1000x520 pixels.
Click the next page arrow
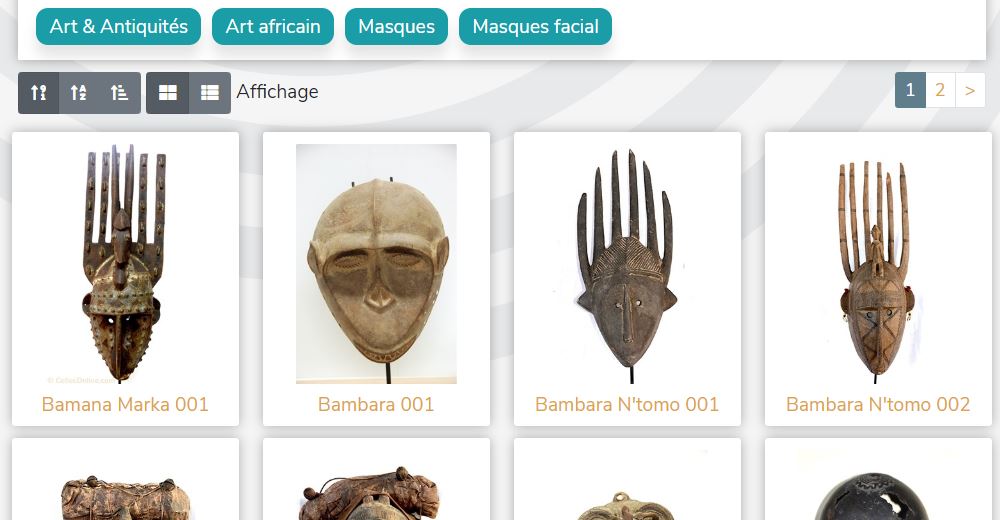(x=970, y=90)
